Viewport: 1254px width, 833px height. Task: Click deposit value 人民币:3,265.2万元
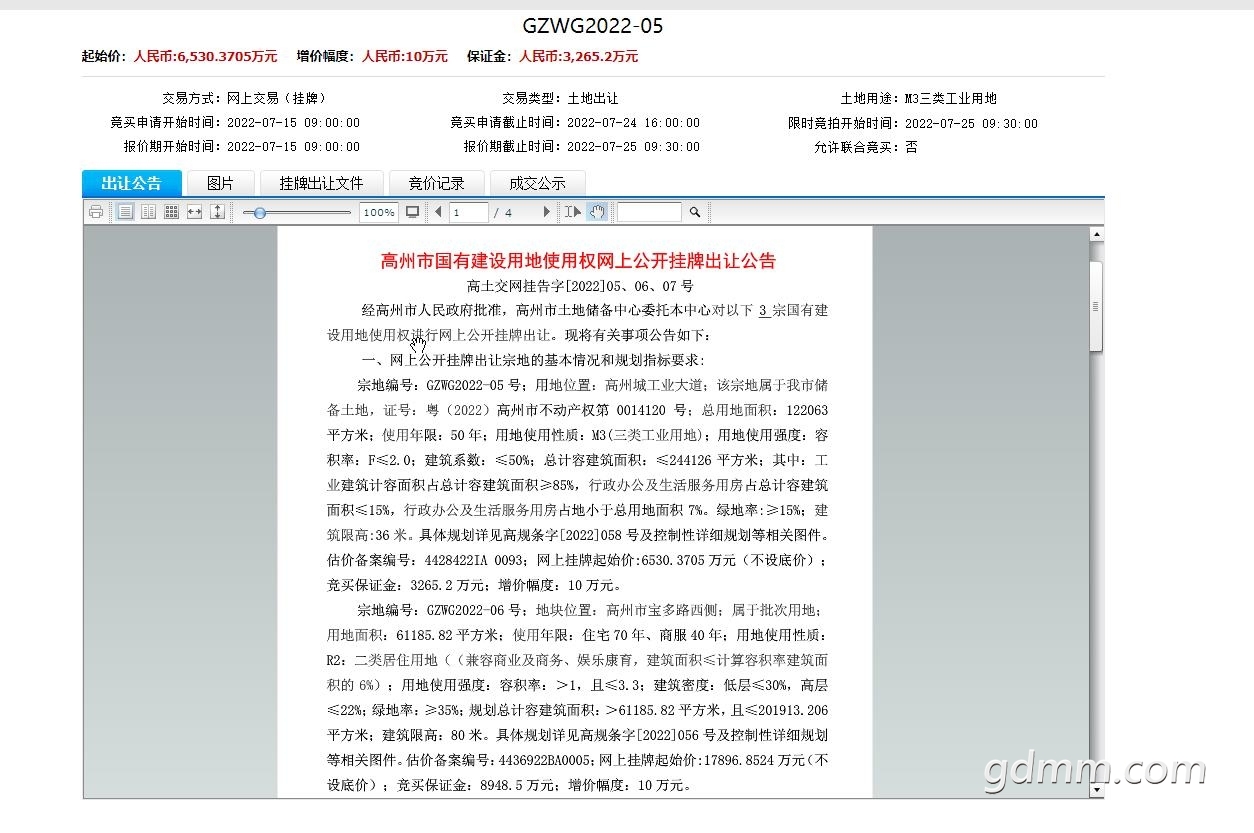[x=578, y=57]
